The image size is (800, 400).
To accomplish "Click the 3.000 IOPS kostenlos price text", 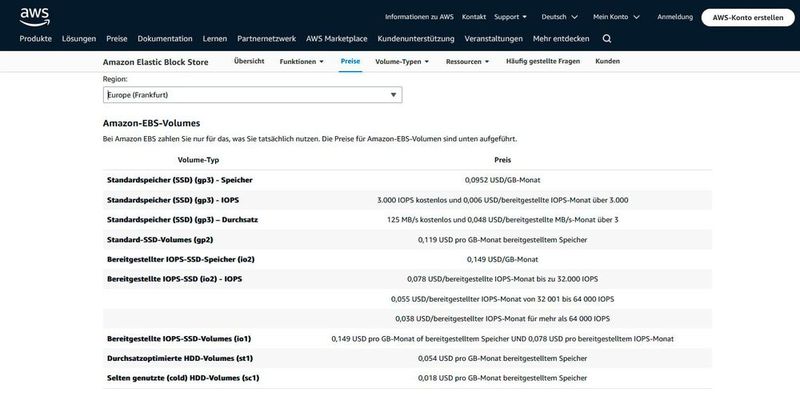I will pyautogui.click(x=503, y=200).
